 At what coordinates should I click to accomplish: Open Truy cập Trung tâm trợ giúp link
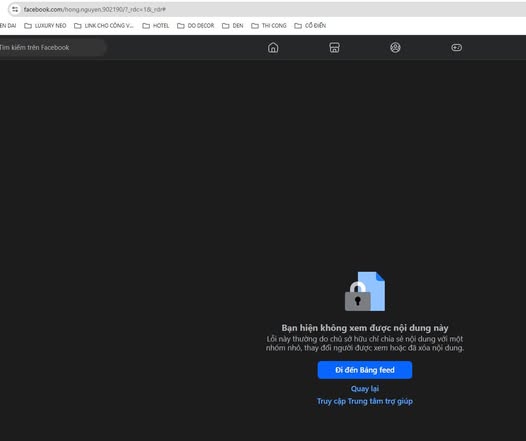(365, 401)
